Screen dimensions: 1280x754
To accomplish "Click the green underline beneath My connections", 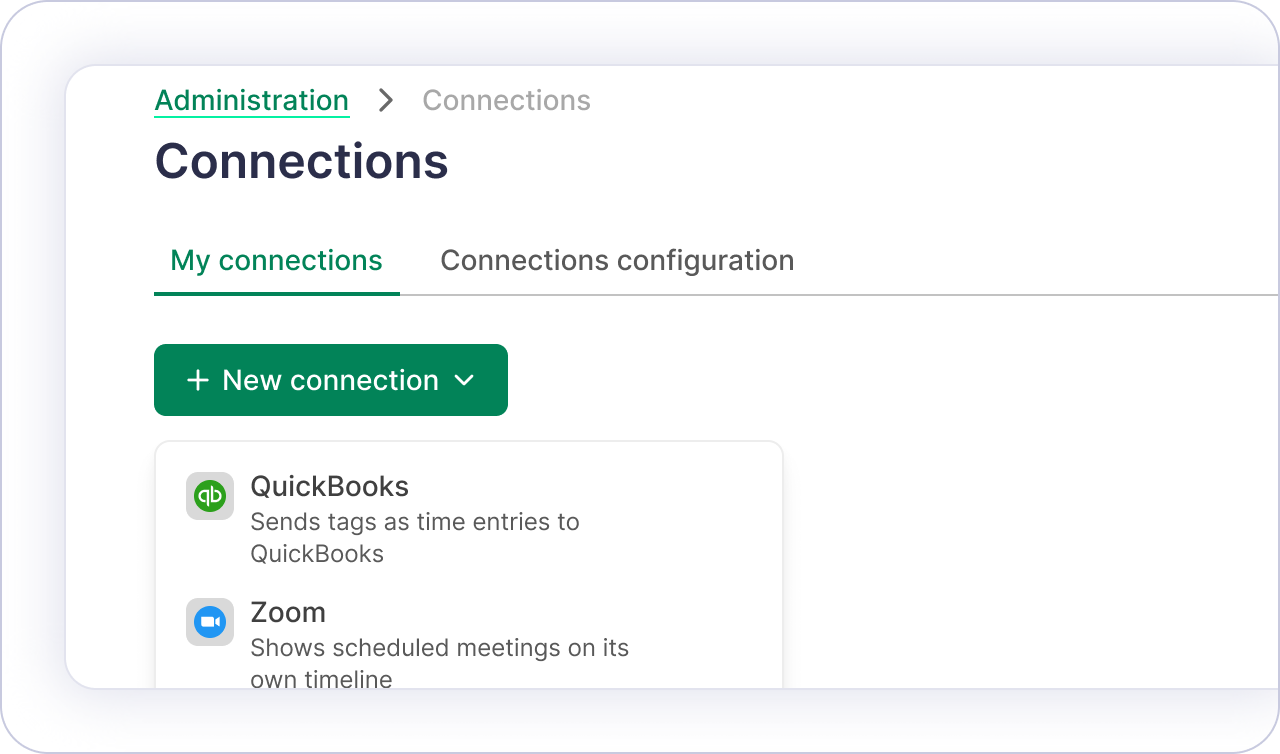I will coord(276,293).
